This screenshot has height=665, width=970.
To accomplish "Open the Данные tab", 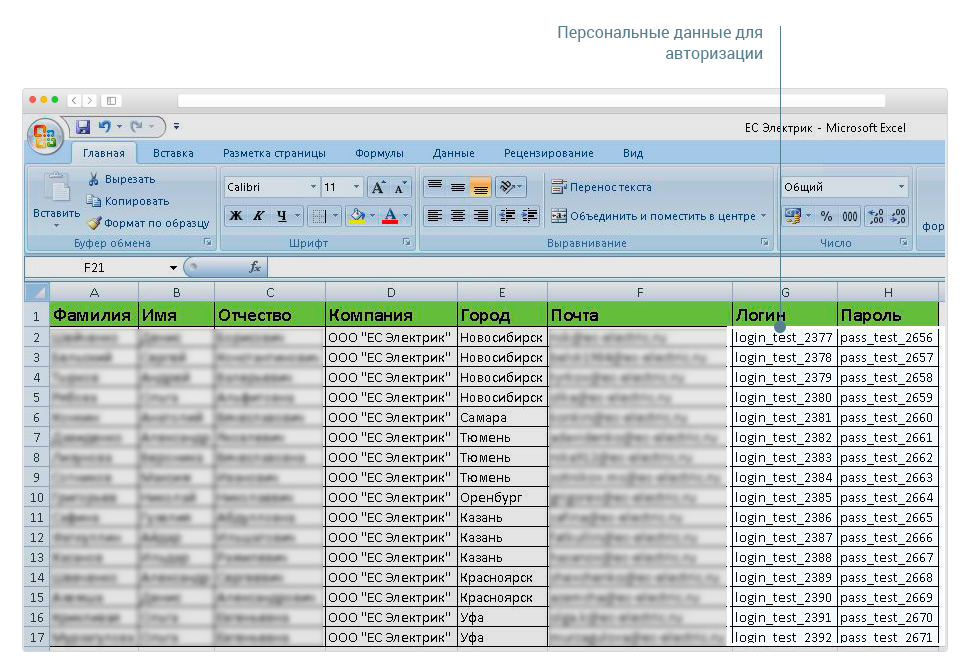I will click(x=453, y=153).
